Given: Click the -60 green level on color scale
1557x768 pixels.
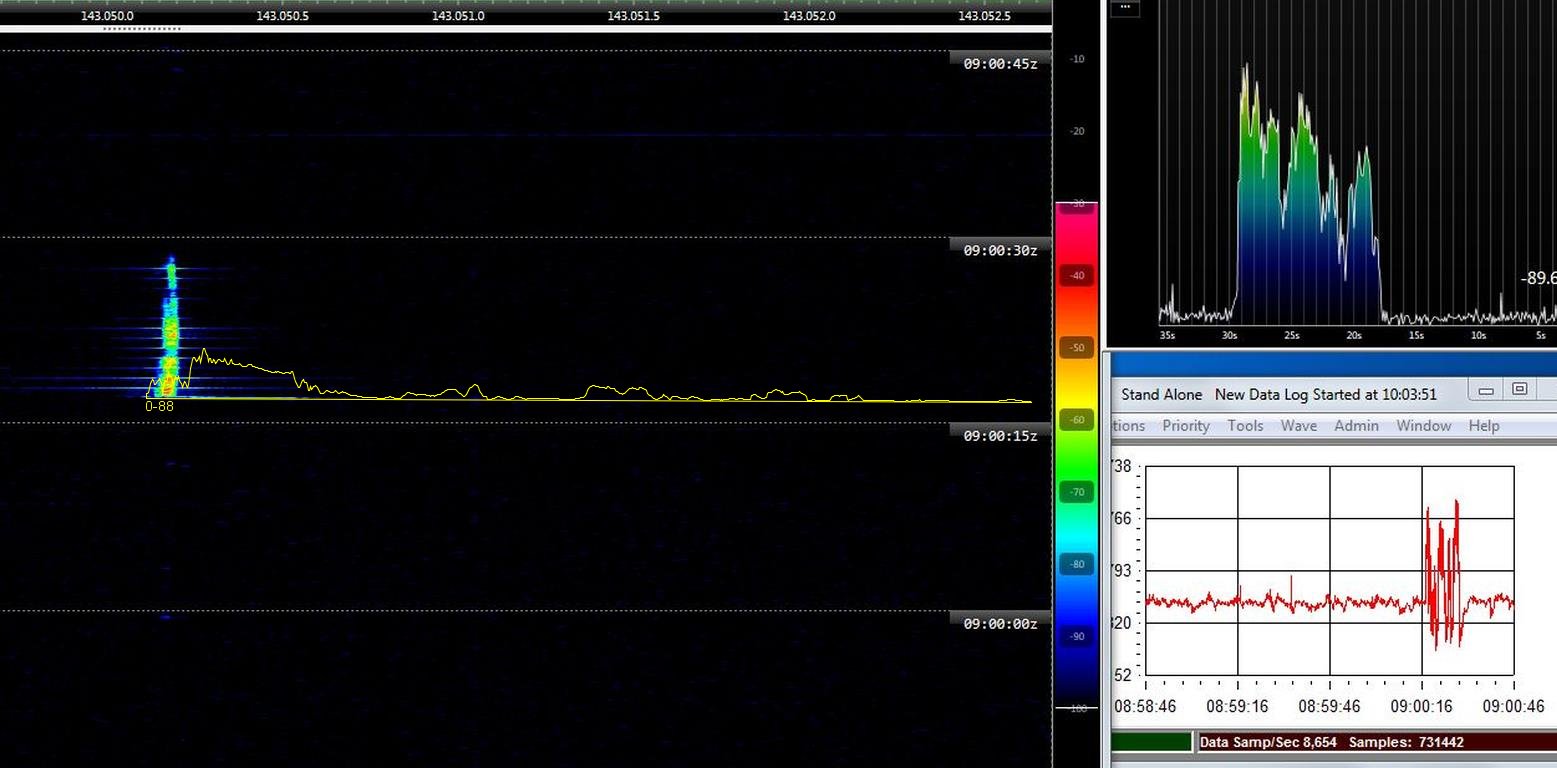Looking at the screenshot, I should (1077, 420).
